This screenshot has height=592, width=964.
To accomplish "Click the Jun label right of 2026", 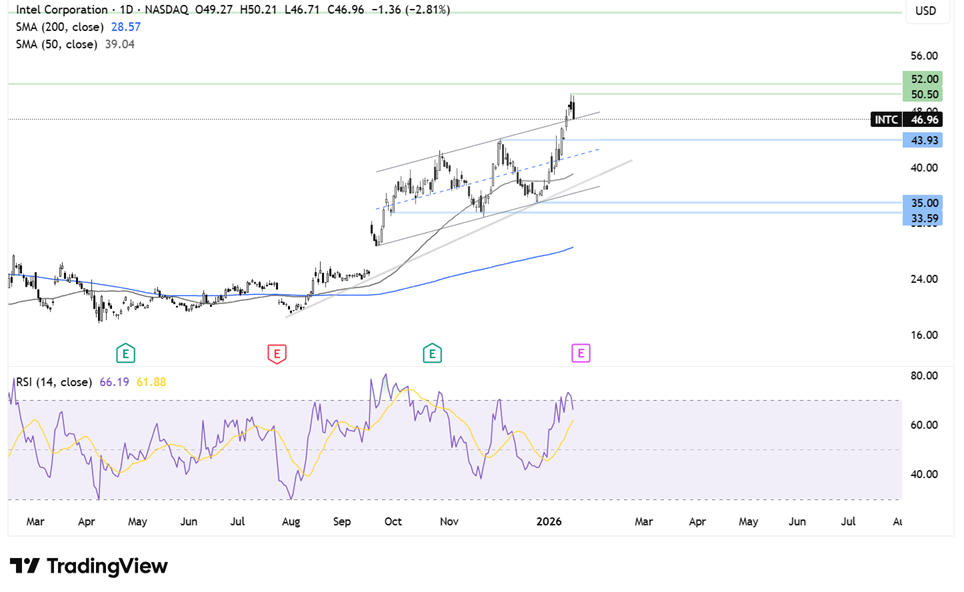I will 797,521.
